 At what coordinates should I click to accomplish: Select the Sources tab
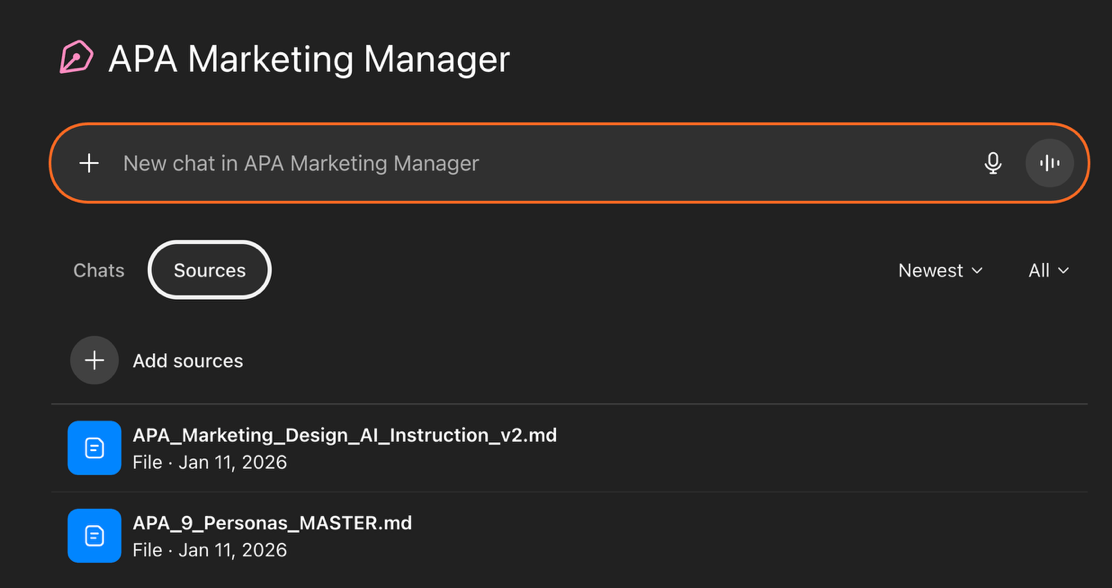click(210, 270)
